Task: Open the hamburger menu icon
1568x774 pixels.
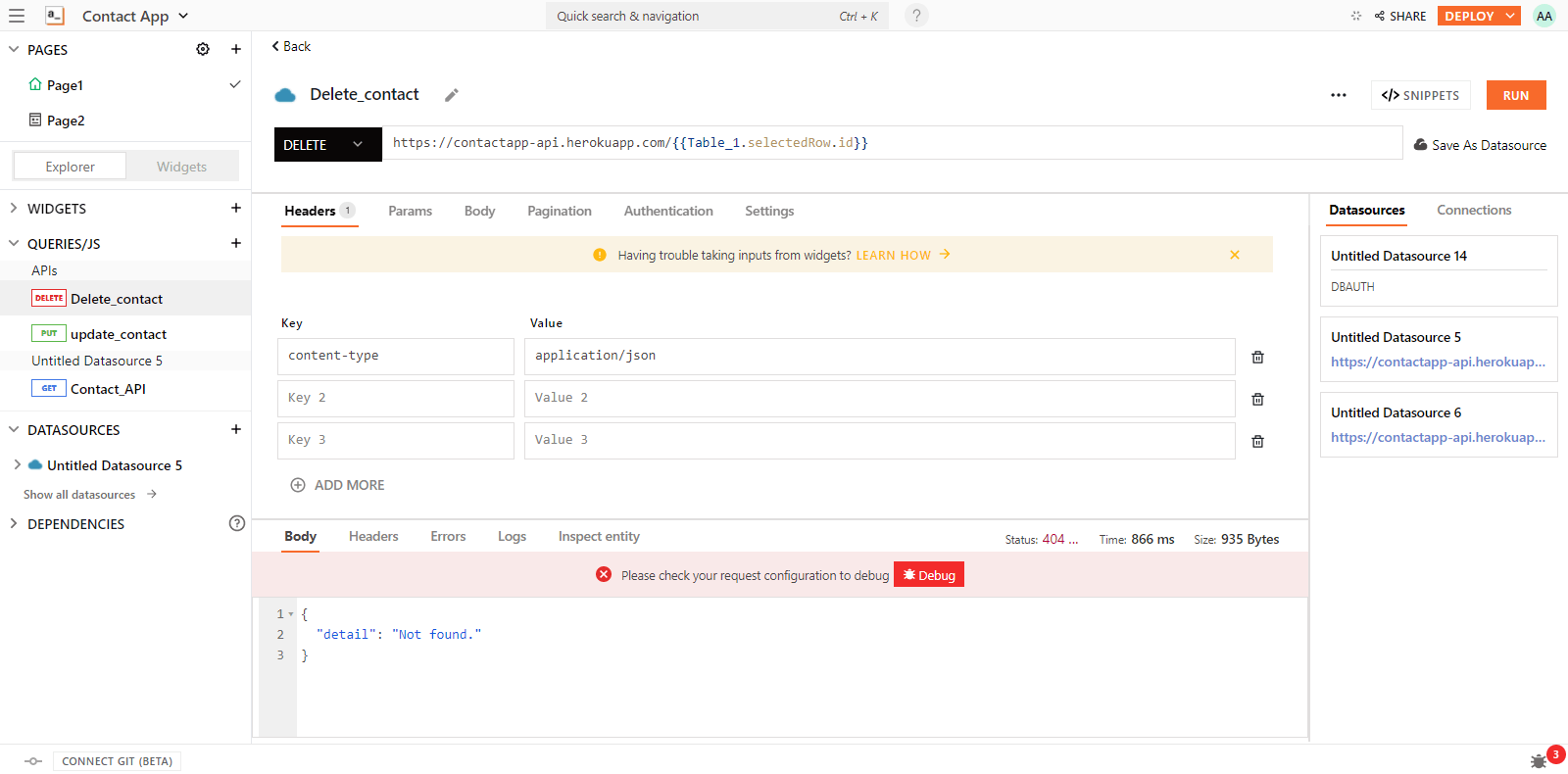Action: tap(17, 16)
